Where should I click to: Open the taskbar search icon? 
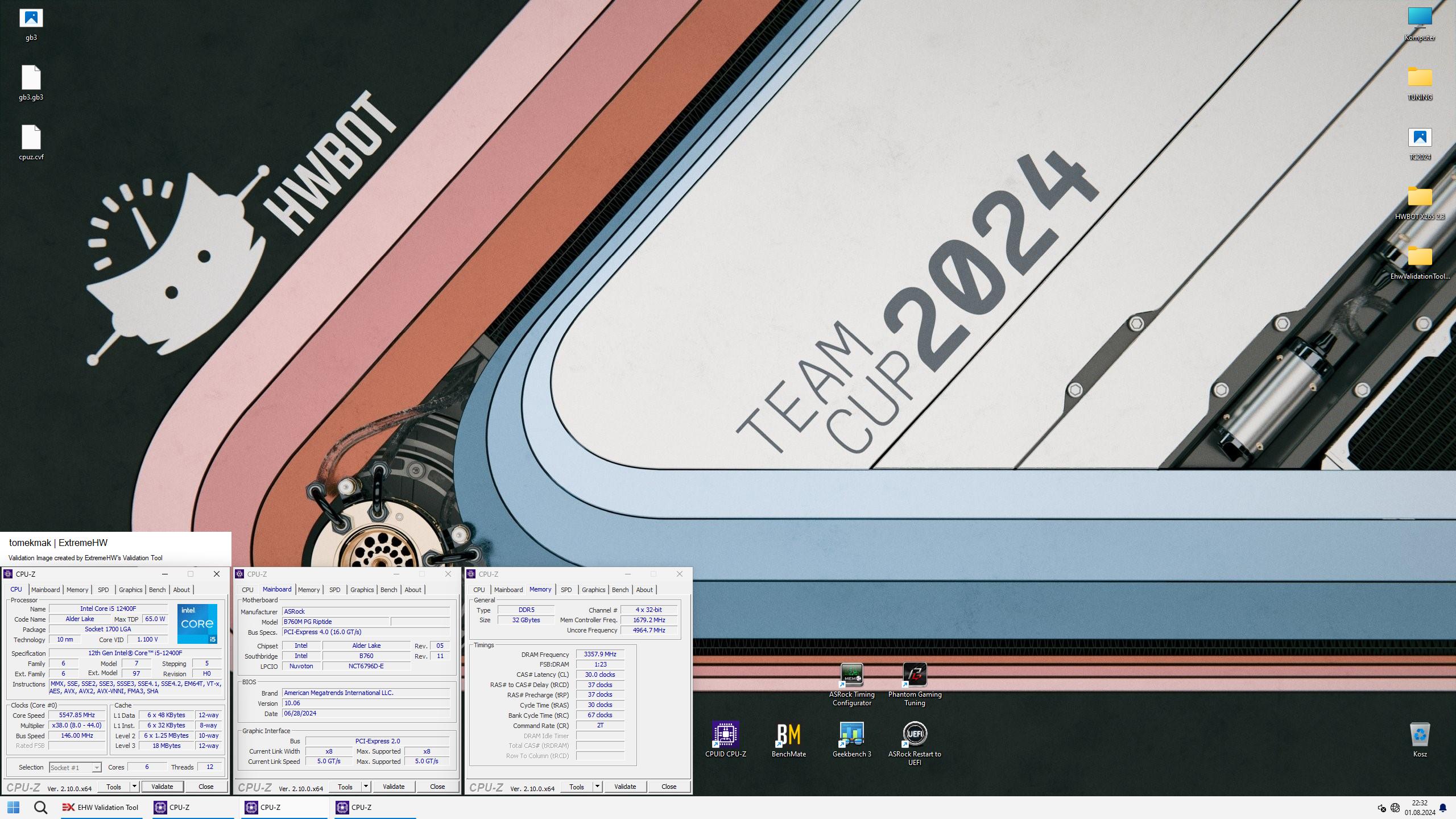click(x=40, y=807)
